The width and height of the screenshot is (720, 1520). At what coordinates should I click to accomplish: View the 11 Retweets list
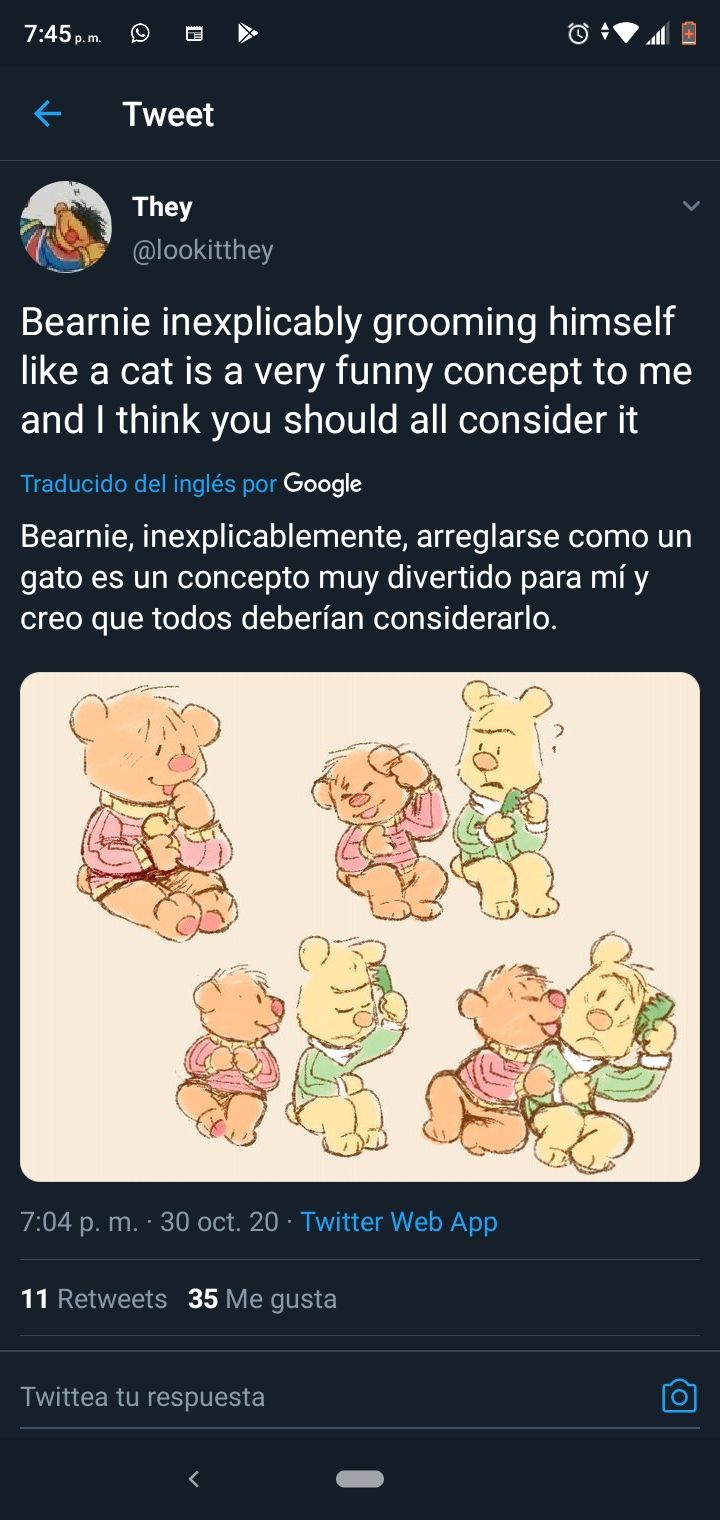pyautogui.click(x=94, y=1298)
